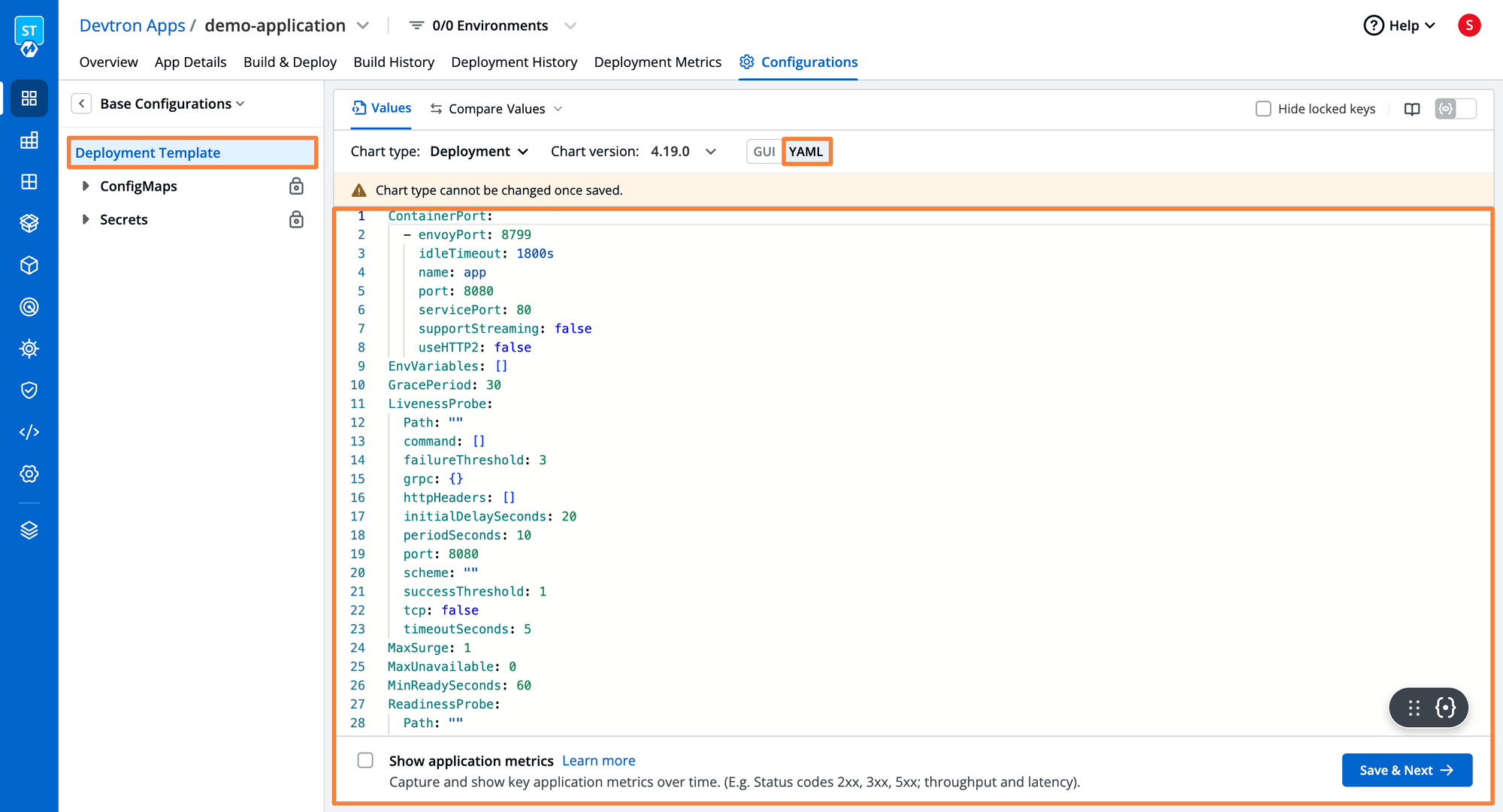Open Global Configurations gear icon in sidebar
This screenshot has width=1503, height=812.
click(29, 474)
